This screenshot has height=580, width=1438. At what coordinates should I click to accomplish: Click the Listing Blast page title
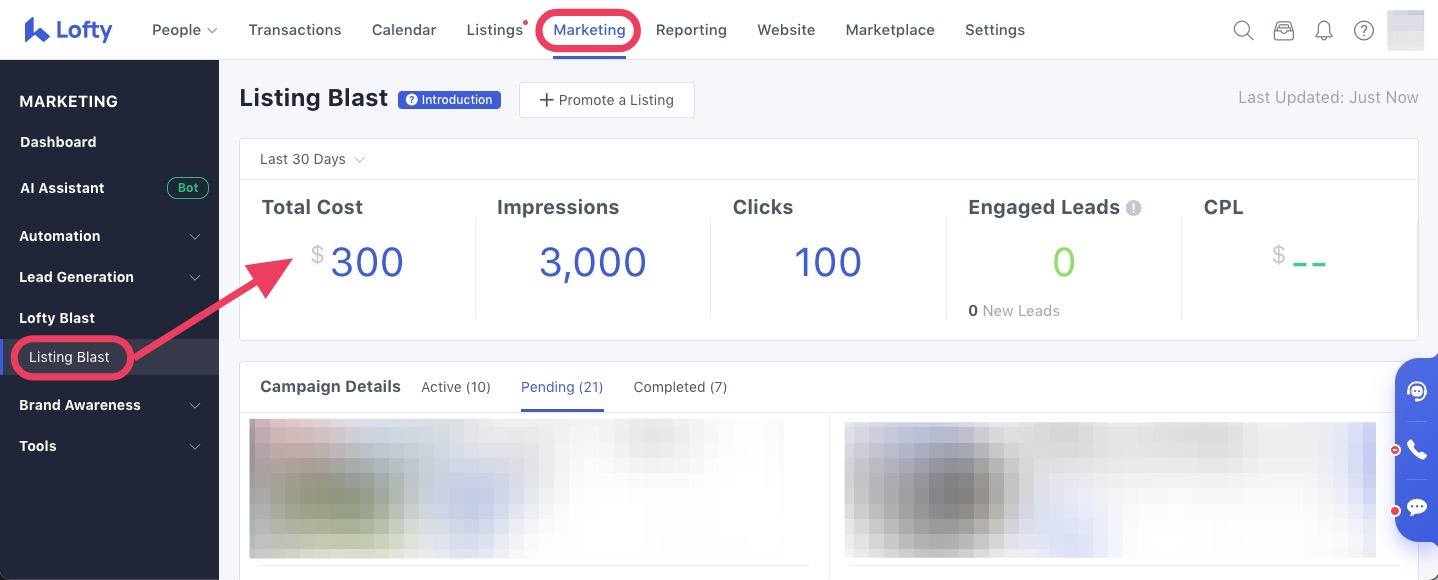click(314, 98)
